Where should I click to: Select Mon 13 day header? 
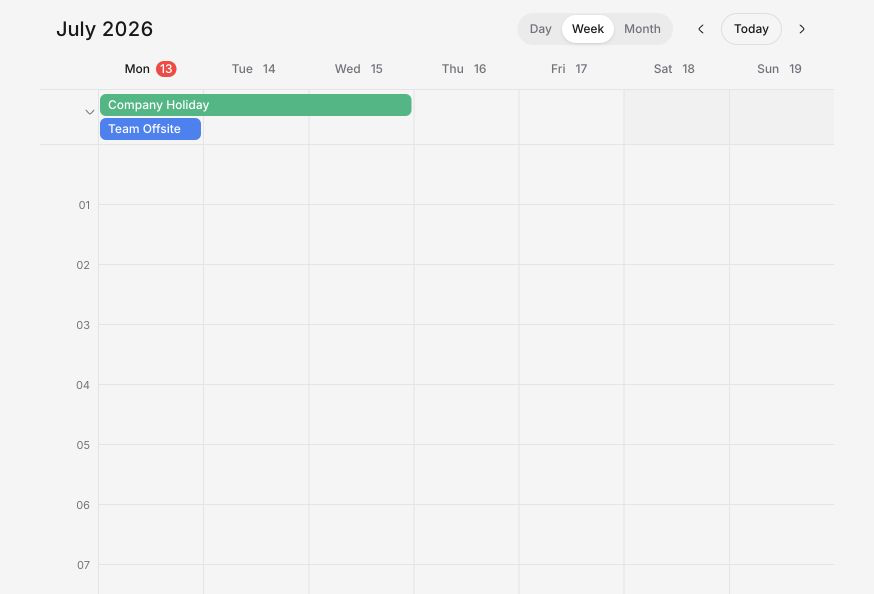[150, 69]
